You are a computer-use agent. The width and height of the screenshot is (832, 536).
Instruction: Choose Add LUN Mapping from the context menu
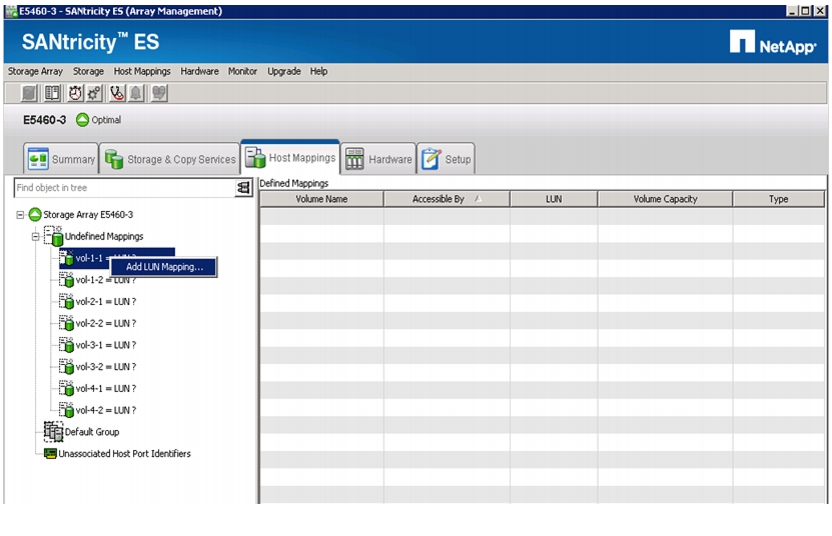pyautogui.click(x=164, y=267)
